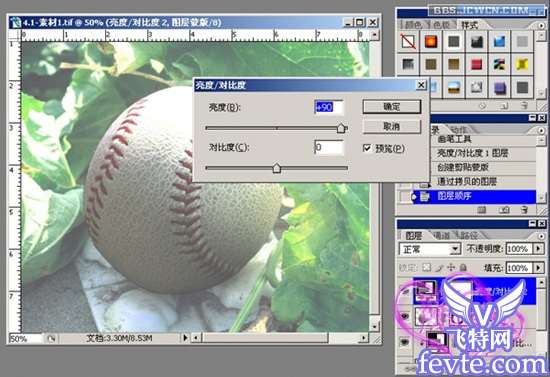
Task: Apply the yellow gold style swatch
Action: (522, 64)
